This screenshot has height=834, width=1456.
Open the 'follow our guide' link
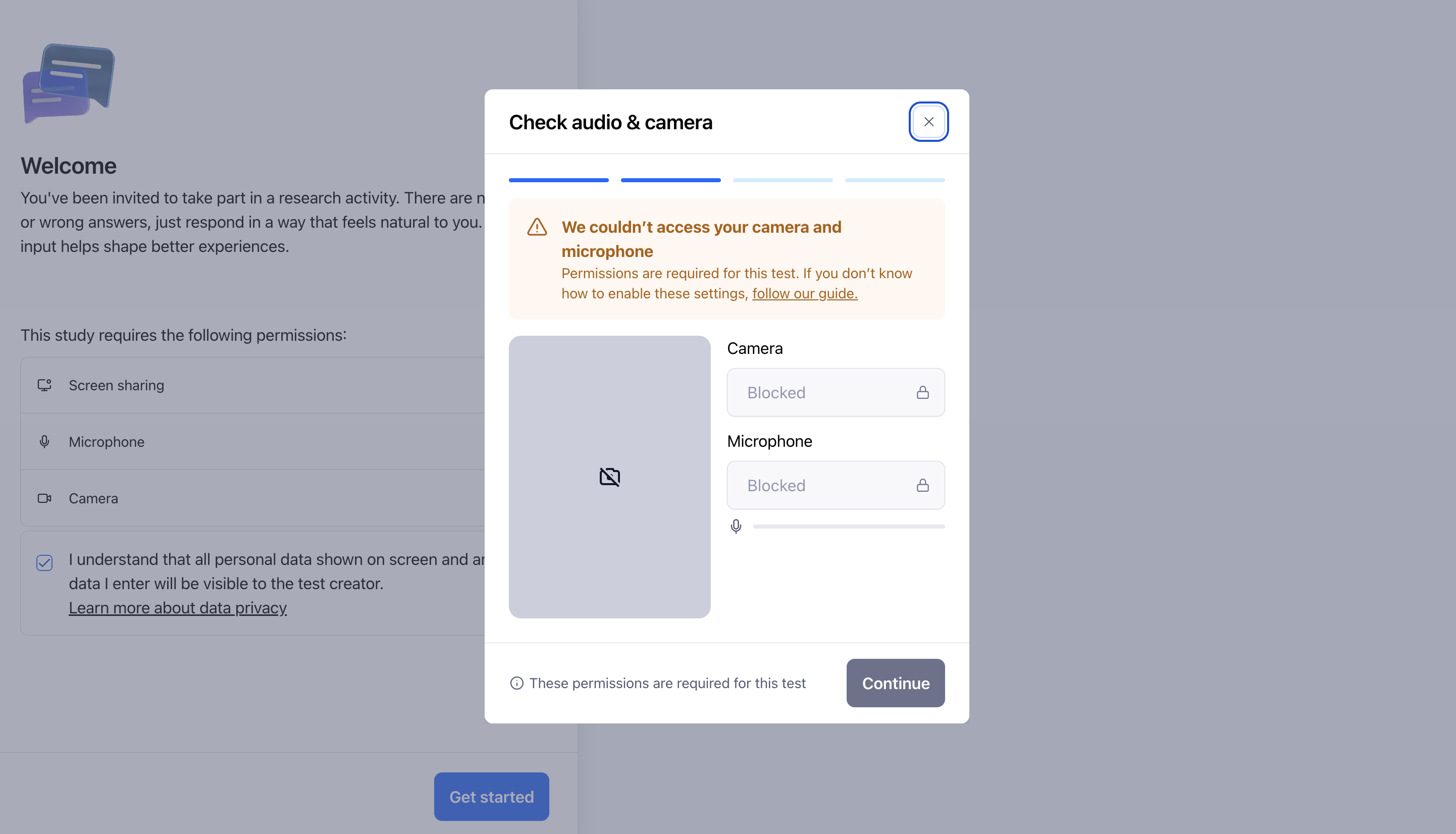[804, 293]
